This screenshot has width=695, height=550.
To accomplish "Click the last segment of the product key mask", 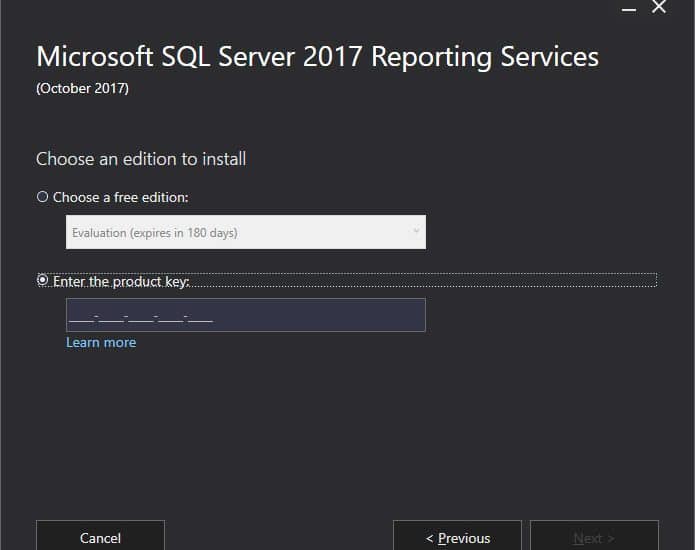I will [201, 317].
